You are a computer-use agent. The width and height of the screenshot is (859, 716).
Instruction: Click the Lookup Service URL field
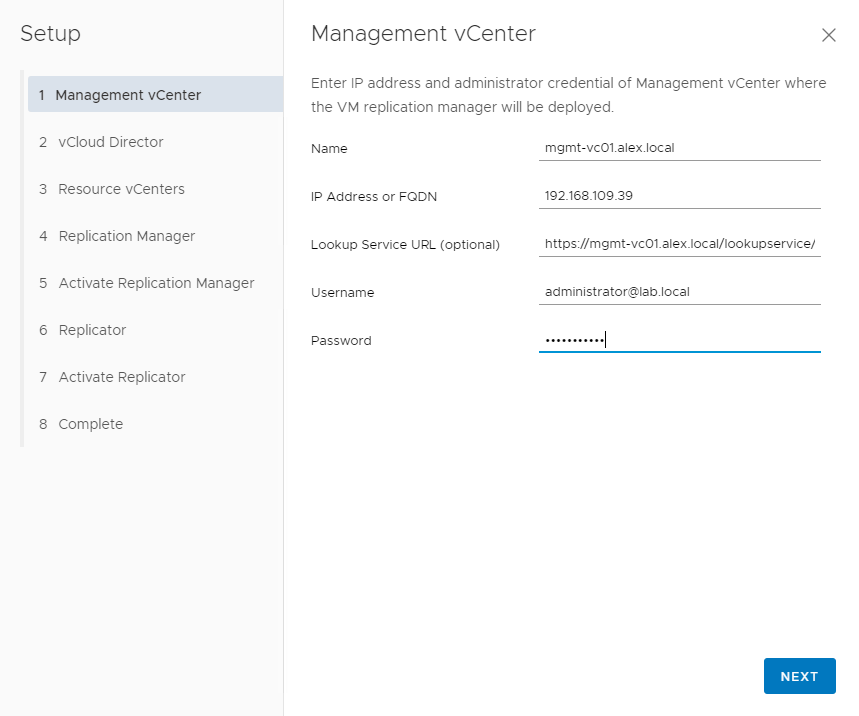[679, 244]
